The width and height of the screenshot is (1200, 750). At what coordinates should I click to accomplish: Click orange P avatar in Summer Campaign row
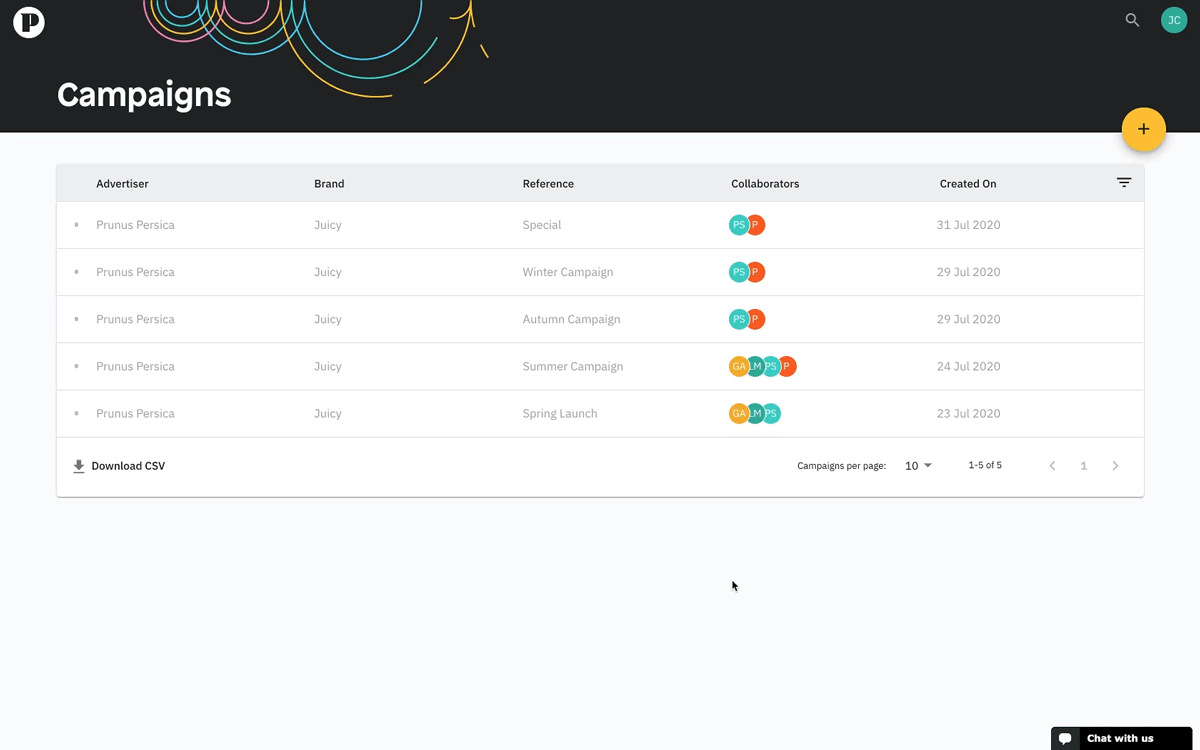(x=788, y=366)
